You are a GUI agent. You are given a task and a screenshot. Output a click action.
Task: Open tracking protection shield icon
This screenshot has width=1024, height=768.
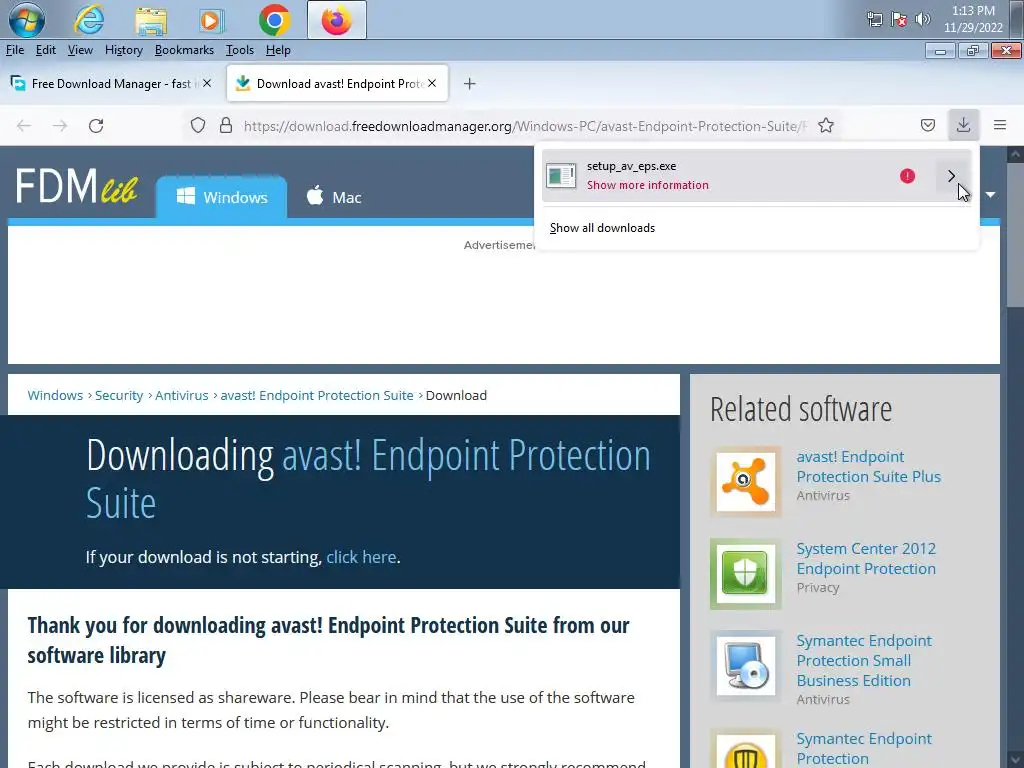(198, 125)
